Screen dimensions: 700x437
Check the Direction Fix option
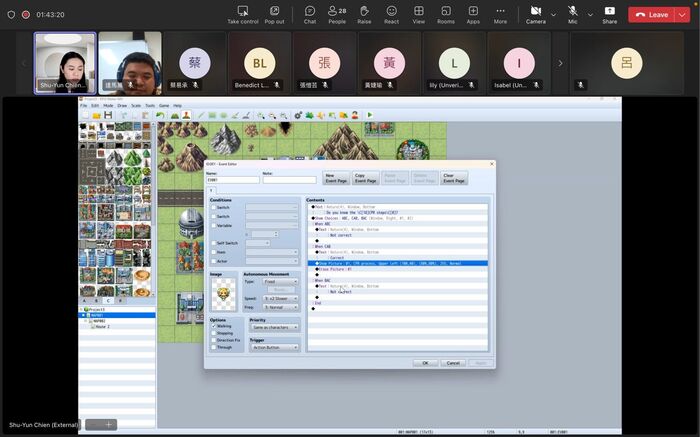(214, 340)
